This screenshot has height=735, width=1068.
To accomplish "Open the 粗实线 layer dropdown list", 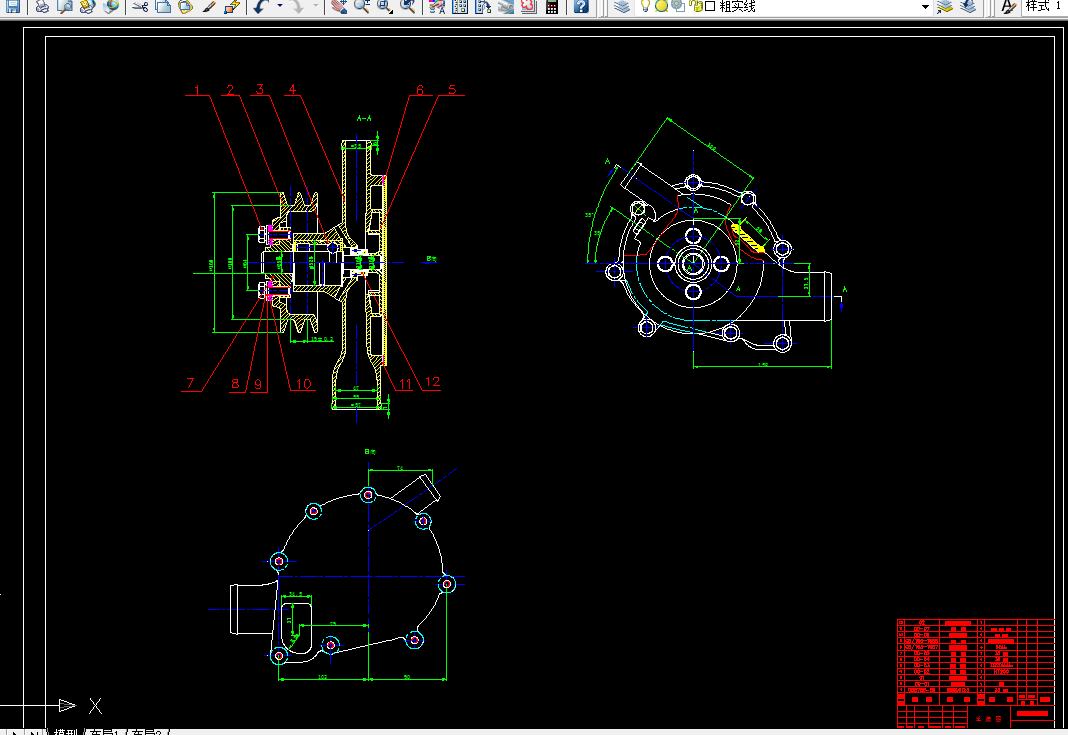I will click(x=925, y=6).
